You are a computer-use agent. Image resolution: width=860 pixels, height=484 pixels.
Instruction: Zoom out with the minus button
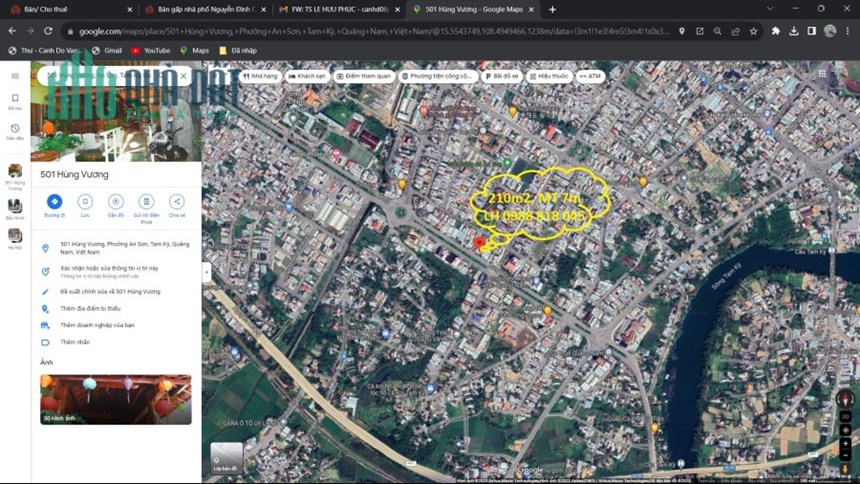[x=845, y=455]
